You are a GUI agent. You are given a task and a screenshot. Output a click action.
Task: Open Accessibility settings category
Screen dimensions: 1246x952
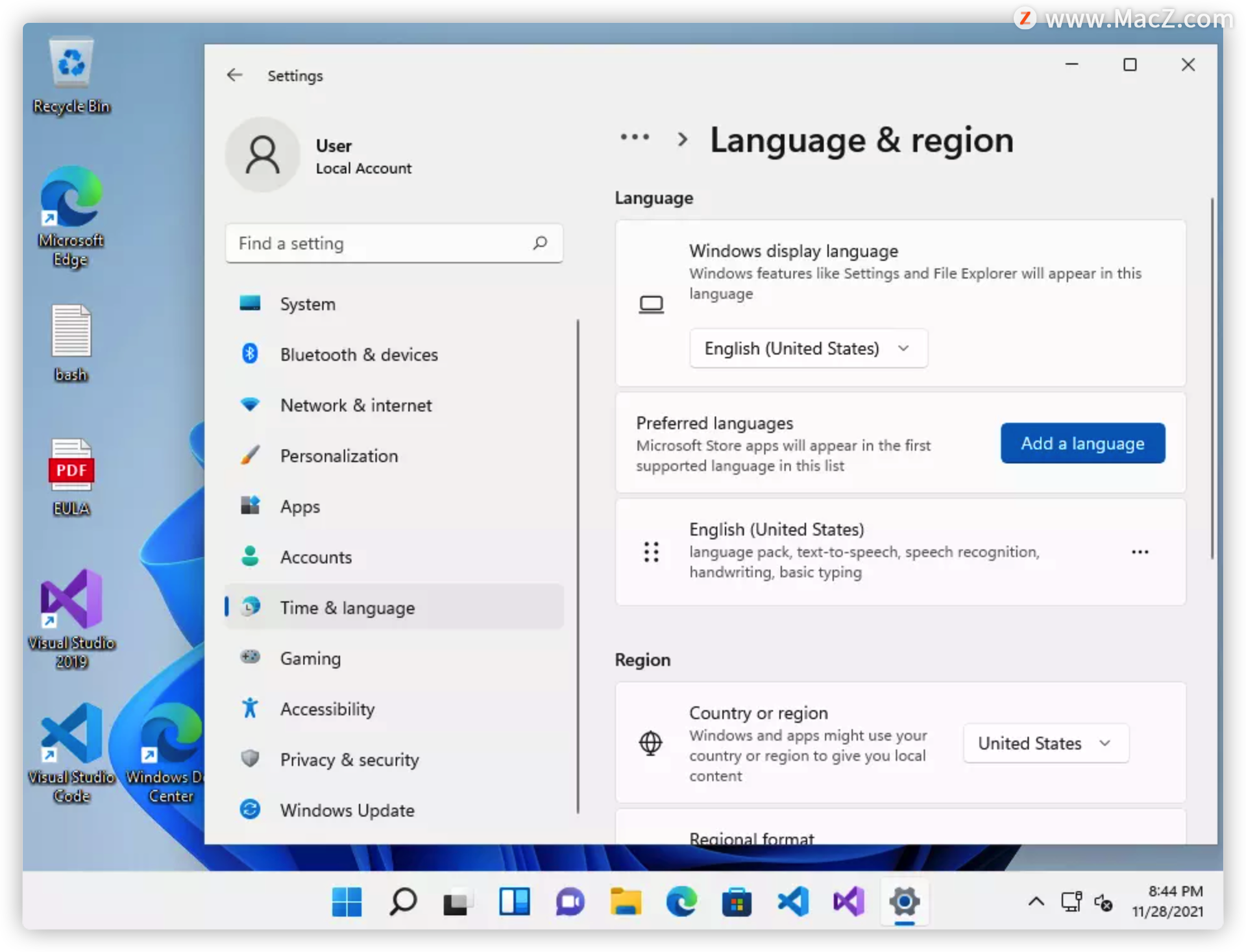pos(395,709)
